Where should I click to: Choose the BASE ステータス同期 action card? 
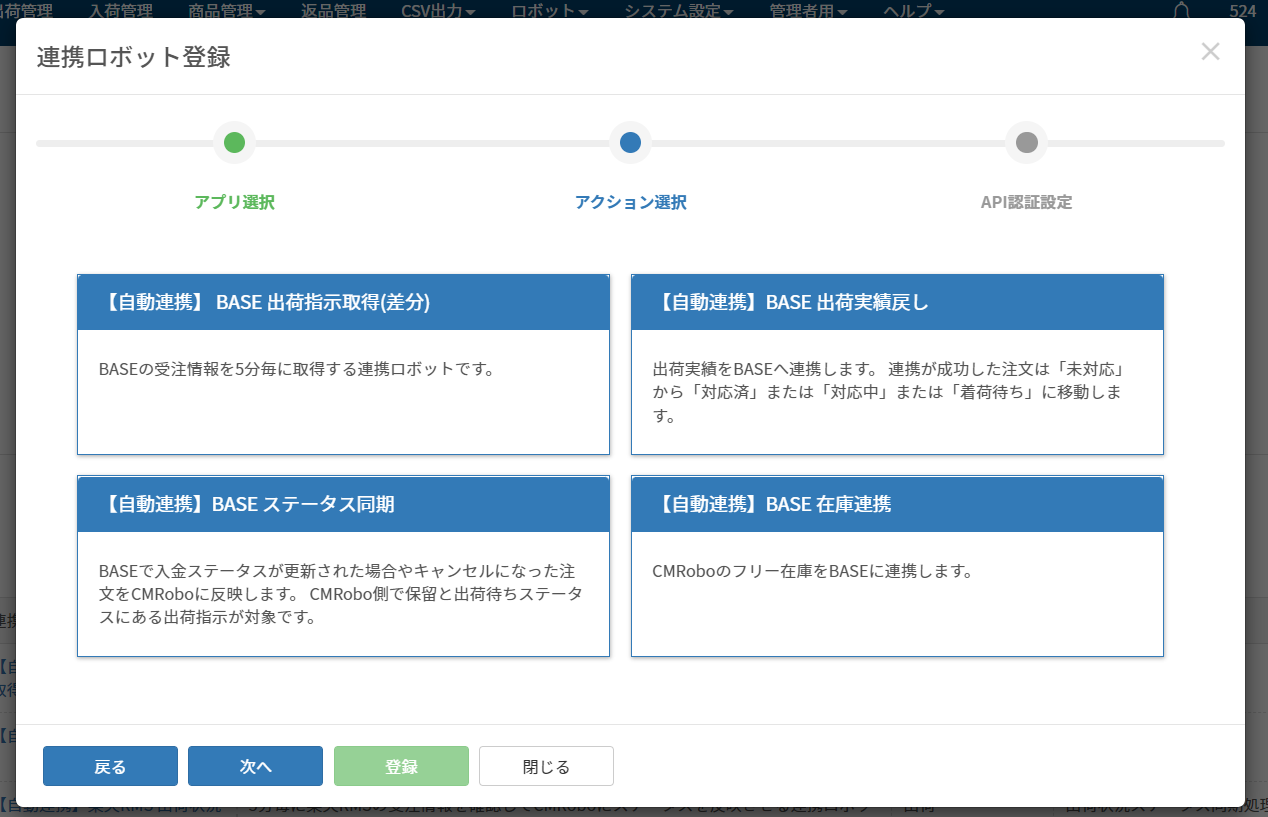tap(343, 566)
